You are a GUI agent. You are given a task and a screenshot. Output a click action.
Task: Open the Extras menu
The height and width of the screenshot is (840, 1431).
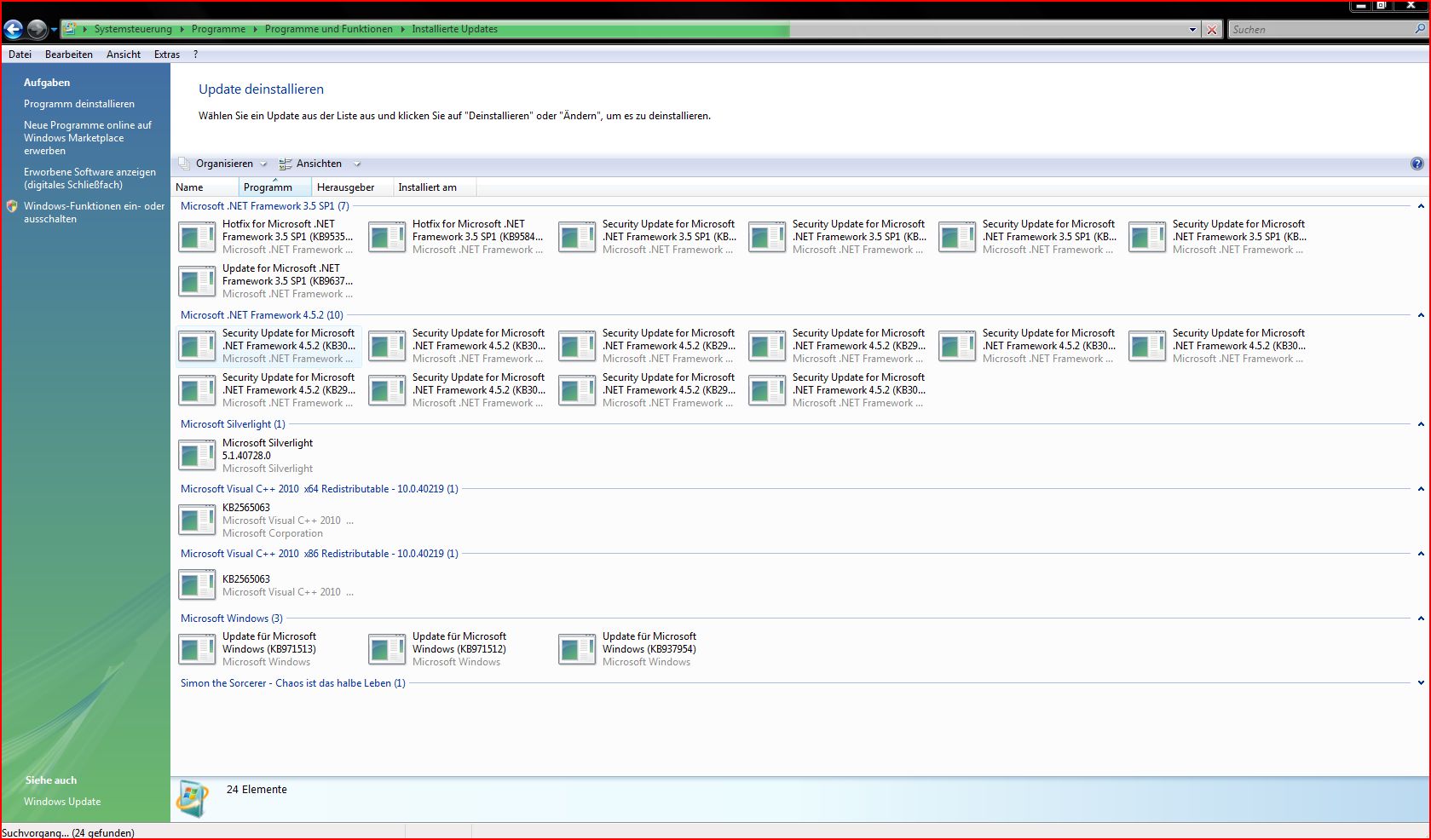coord(166,55)
